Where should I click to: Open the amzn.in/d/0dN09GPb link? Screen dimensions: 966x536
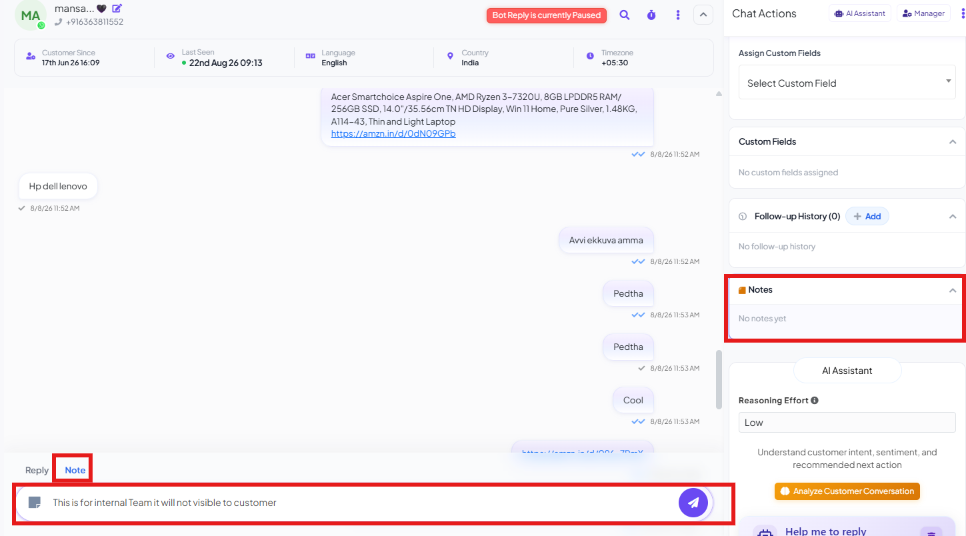[x=393, y=134]
